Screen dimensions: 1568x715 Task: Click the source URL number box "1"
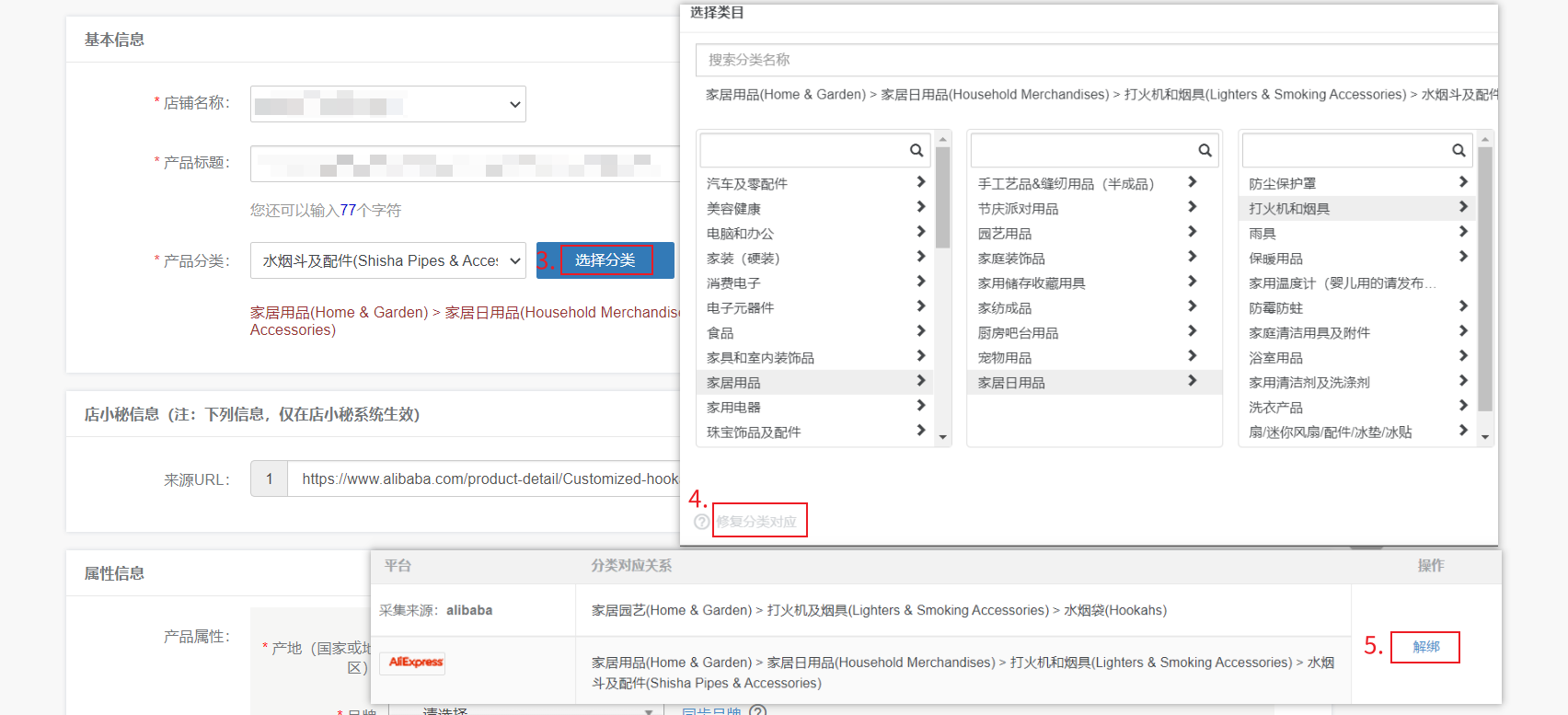pos(270,479)
